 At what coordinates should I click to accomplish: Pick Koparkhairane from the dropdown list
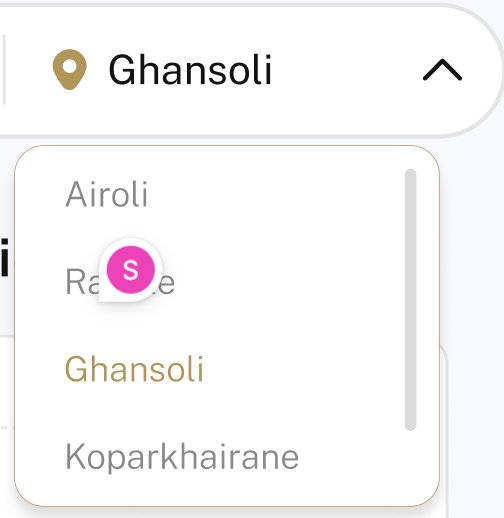click(182, 457)
